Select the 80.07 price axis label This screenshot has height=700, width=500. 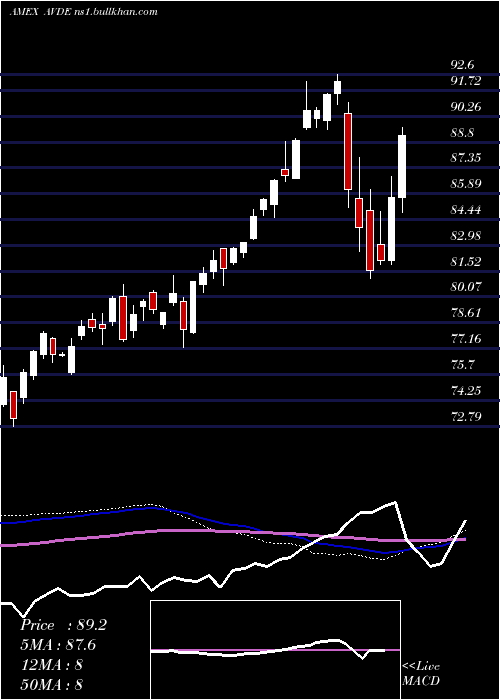466,286
